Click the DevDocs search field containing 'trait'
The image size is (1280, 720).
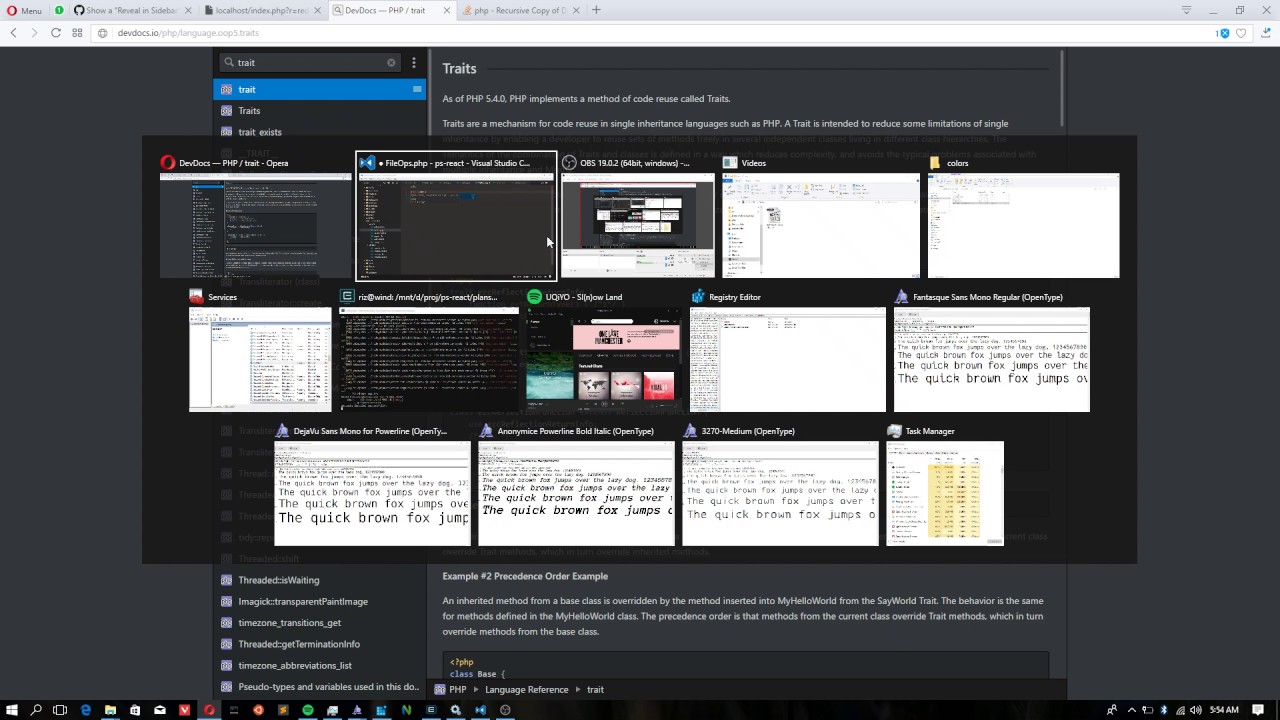[x=311, y=62]
